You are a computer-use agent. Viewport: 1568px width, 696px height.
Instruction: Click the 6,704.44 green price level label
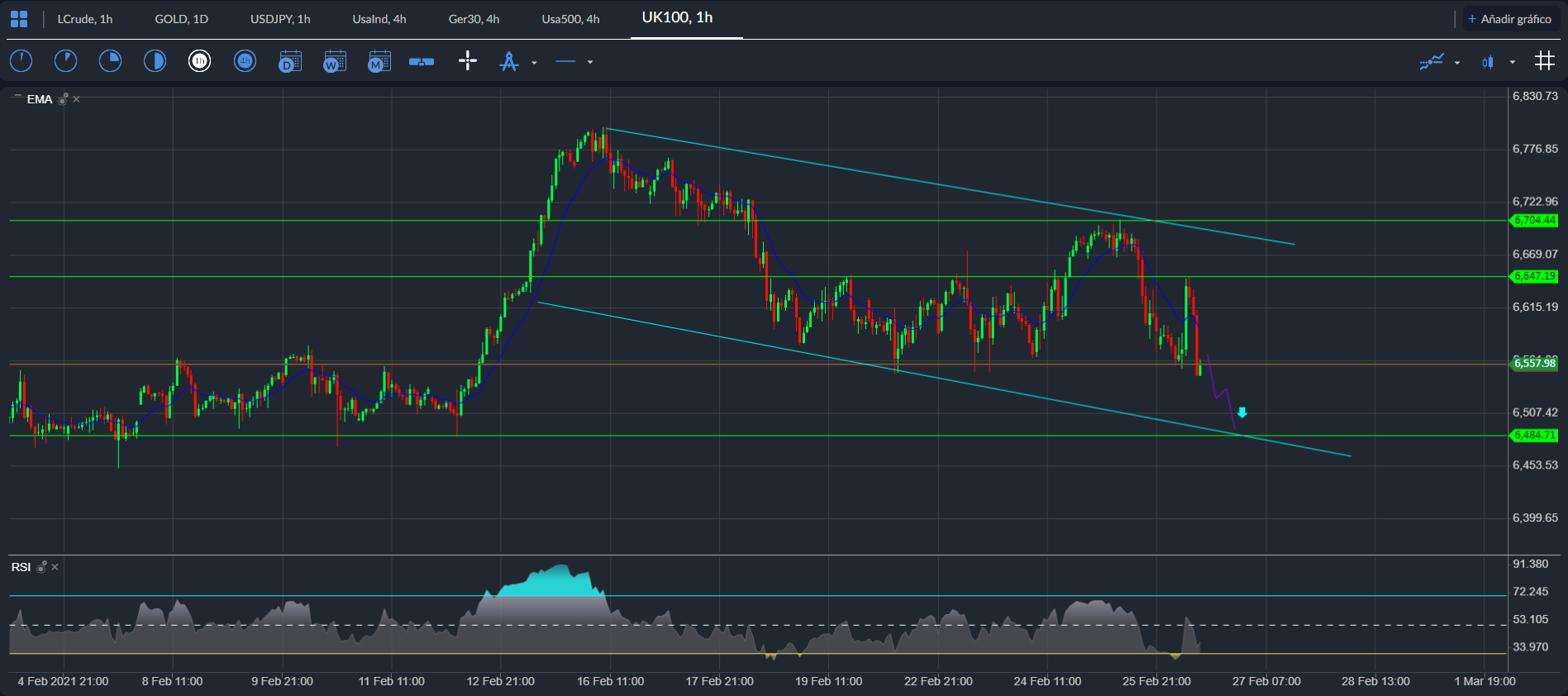[1534, 221]
